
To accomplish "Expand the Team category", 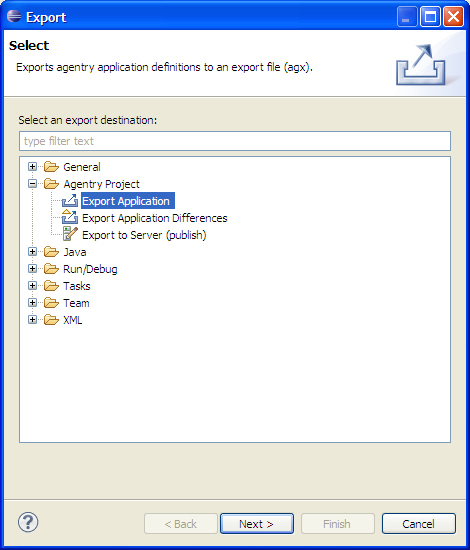I will 32,303.
